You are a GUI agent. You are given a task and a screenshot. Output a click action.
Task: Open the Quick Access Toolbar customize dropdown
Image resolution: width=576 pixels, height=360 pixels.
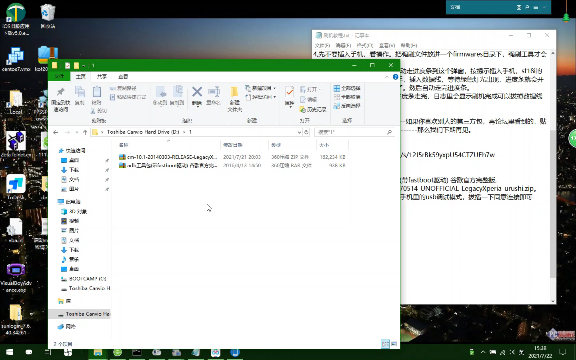pyautogui.click(x=83, y=66)
